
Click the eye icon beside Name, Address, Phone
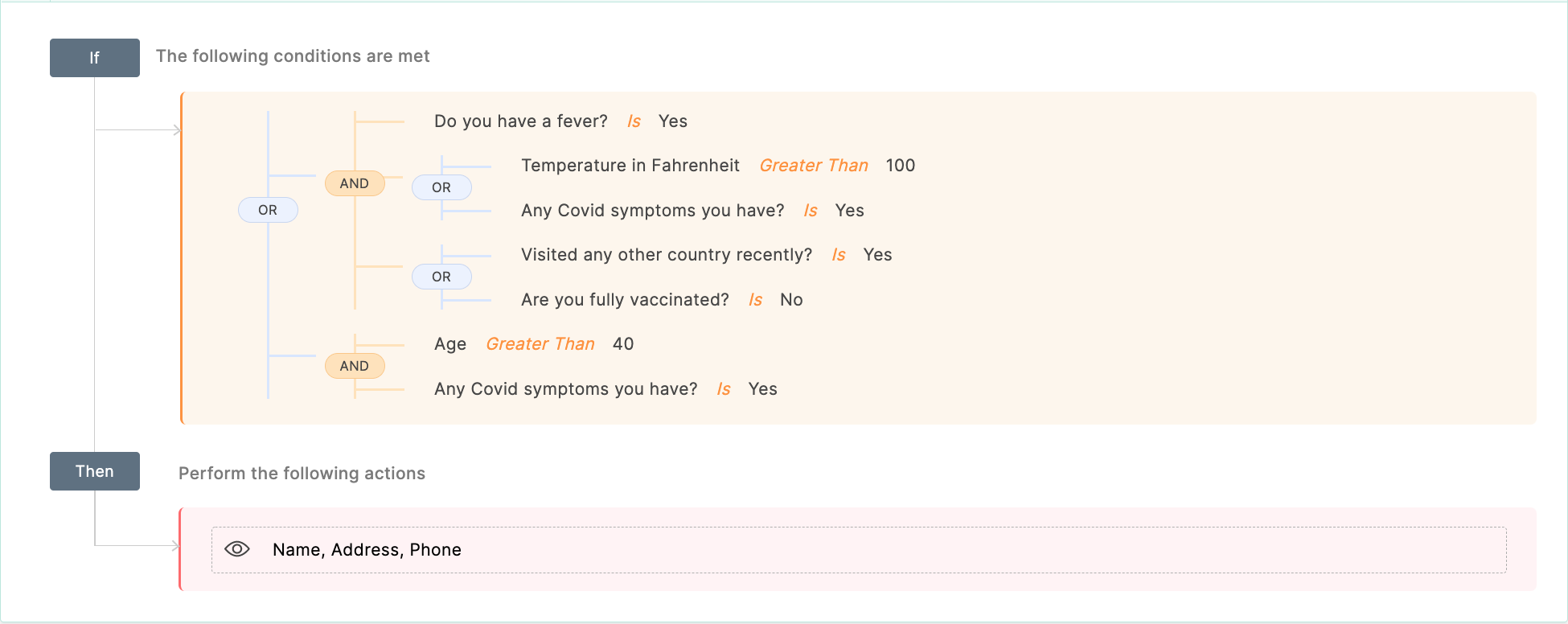tap(237, 549)
